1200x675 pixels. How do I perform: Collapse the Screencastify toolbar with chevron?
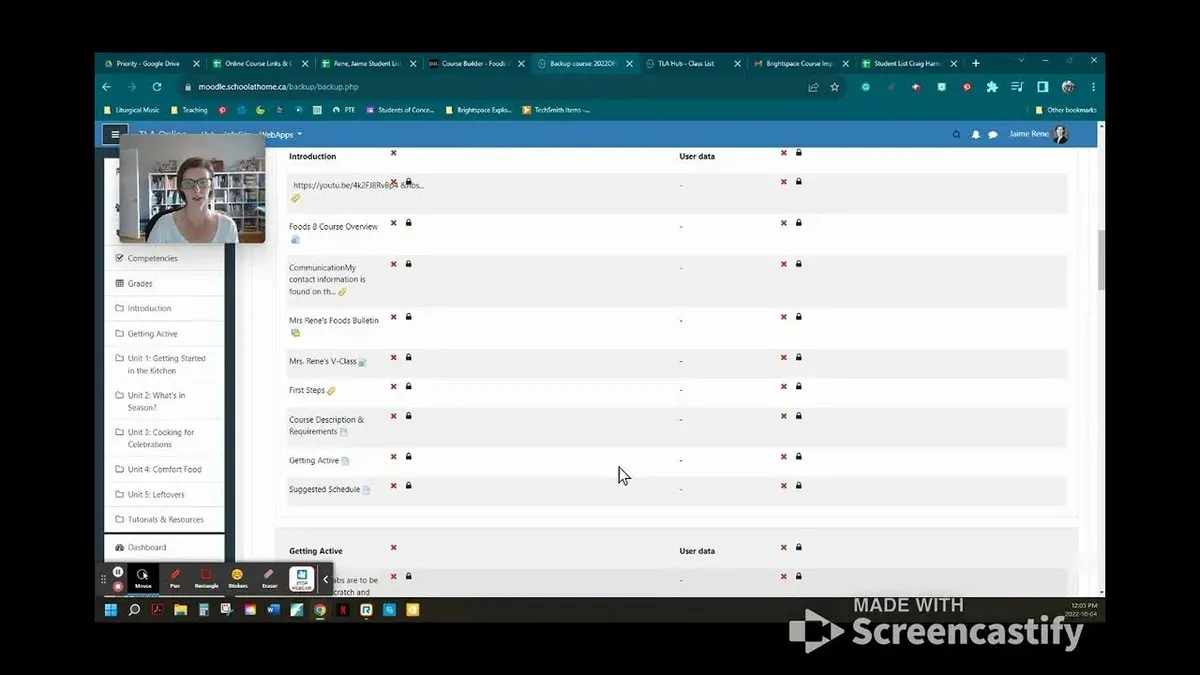(325, 579)
